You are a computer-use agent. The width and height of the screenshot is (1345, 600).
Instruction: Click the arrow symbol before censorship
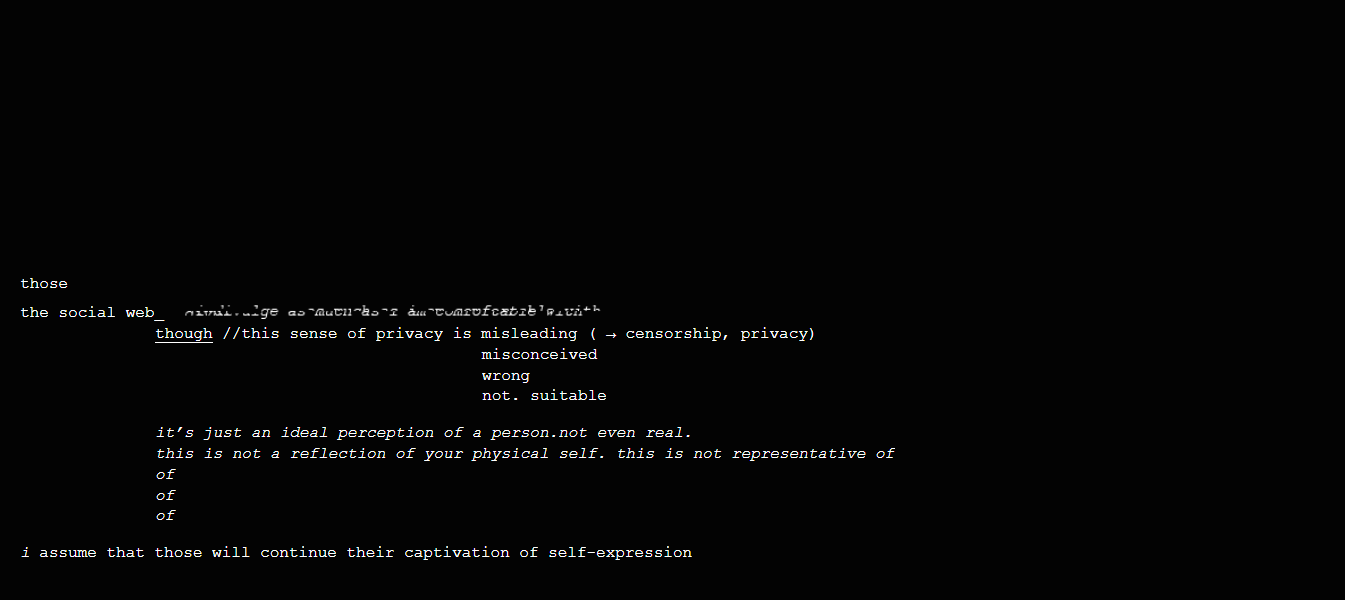(611, 334)
